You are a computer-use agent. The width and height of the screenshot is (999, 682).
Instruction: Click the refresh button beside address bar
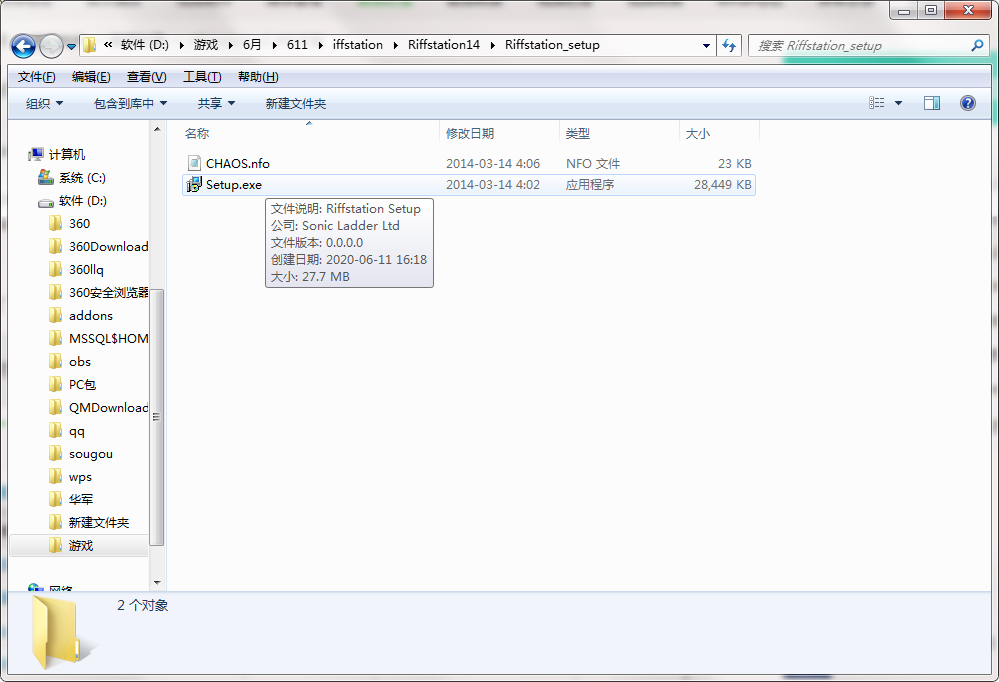(729, 45)
